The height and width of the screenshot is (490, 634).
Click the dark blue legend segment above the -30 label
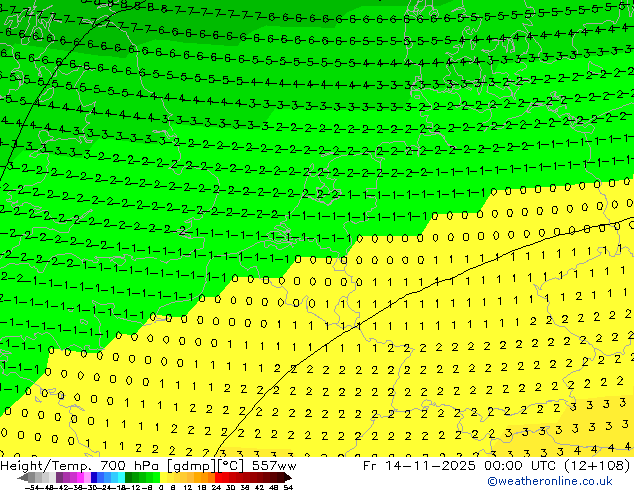pos(94,478)
